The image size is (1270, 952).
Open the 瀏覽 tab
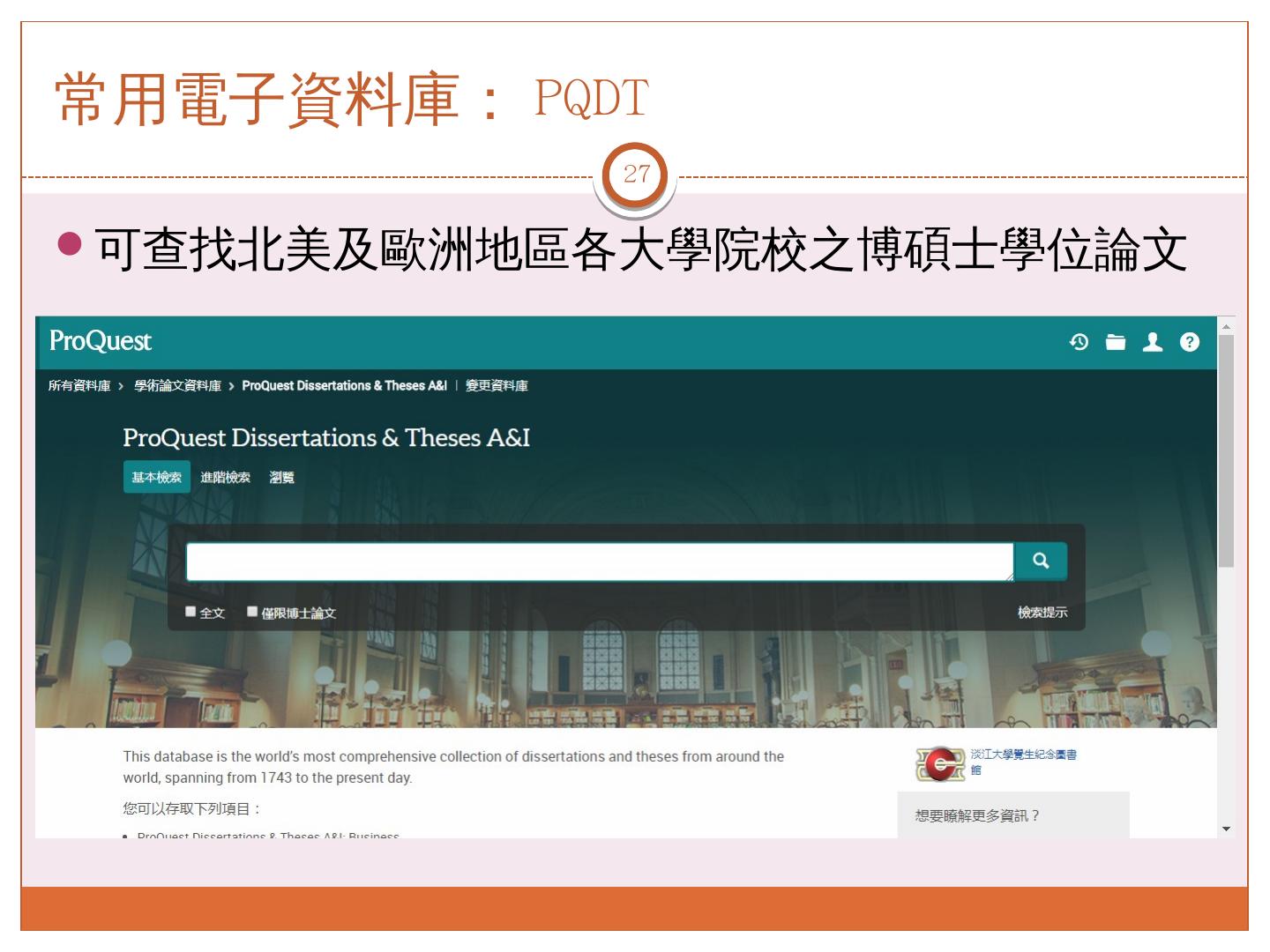281,477
